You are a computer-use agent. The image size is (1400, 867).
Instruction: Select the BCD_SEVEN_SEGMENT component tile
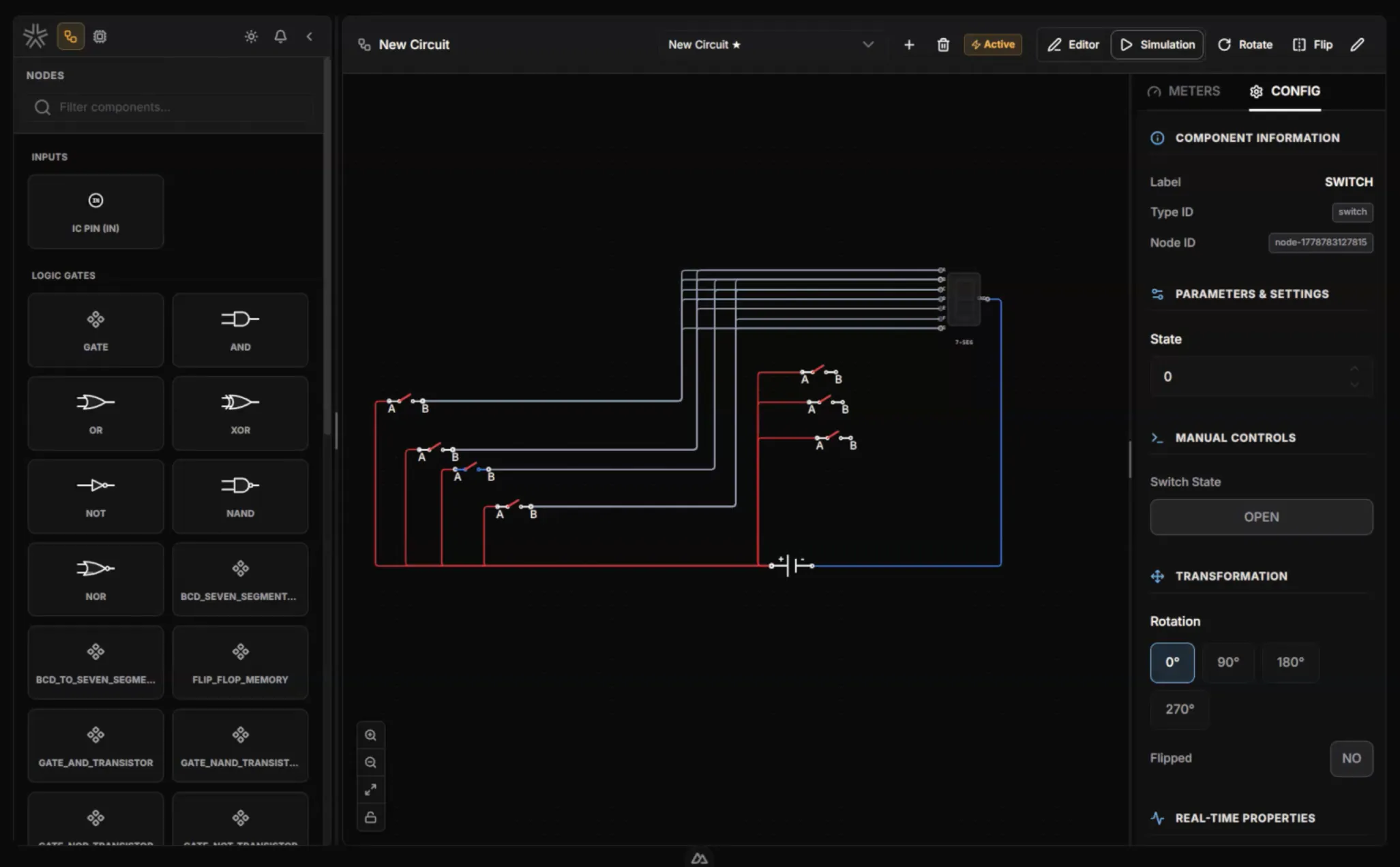click(240, 579)
